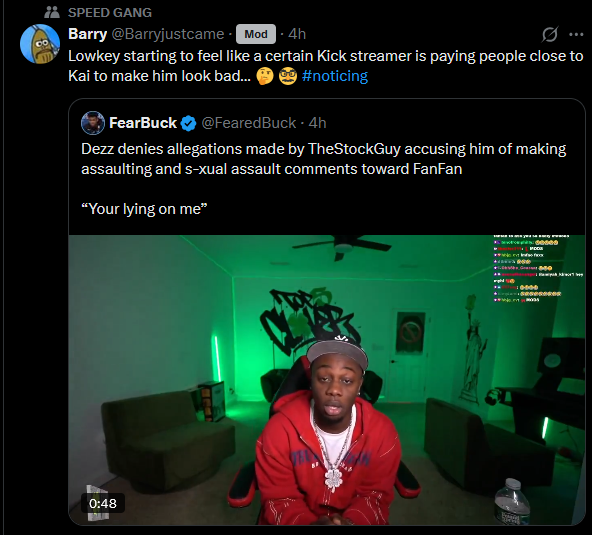Click the 0:48 video duration badge
Image resolution: width=592 pixels, height=535 pixels.
click(x=103, y=503)
